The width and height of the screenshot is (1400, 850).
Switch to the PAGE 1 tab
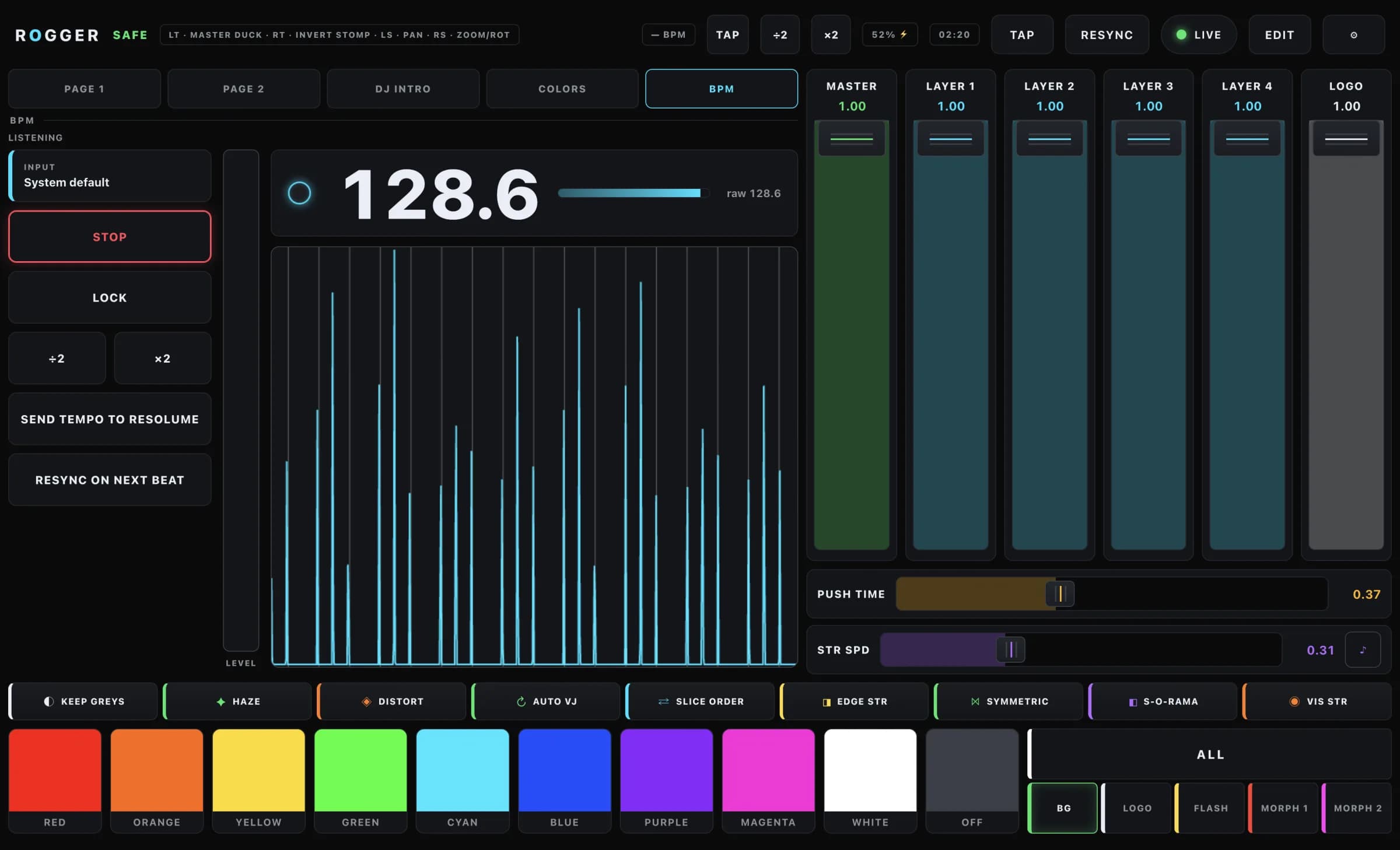[85, 89]
